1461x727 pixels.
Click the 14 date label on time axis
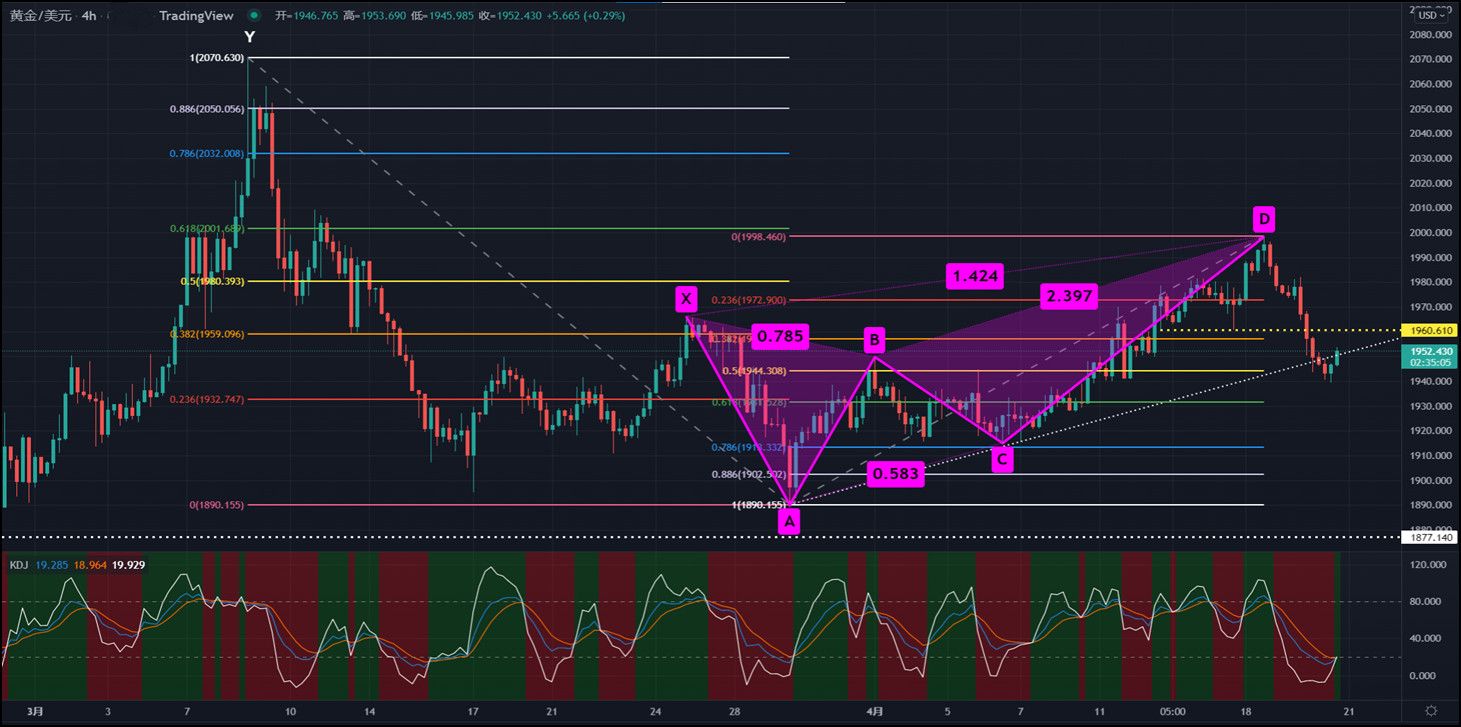point(370,711)
